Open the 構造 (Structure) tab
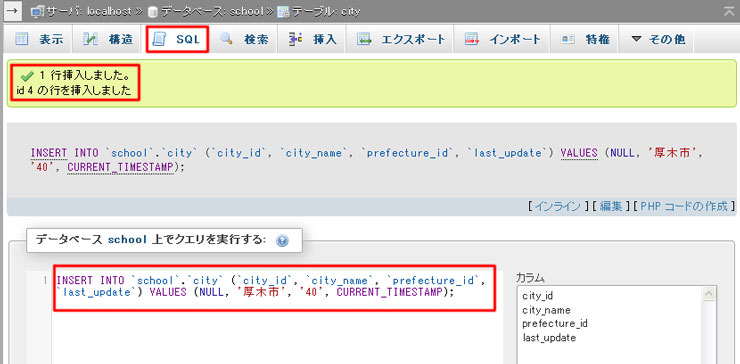Image resolution: width=740 pixels, height=364 pixels. [108, 40]
